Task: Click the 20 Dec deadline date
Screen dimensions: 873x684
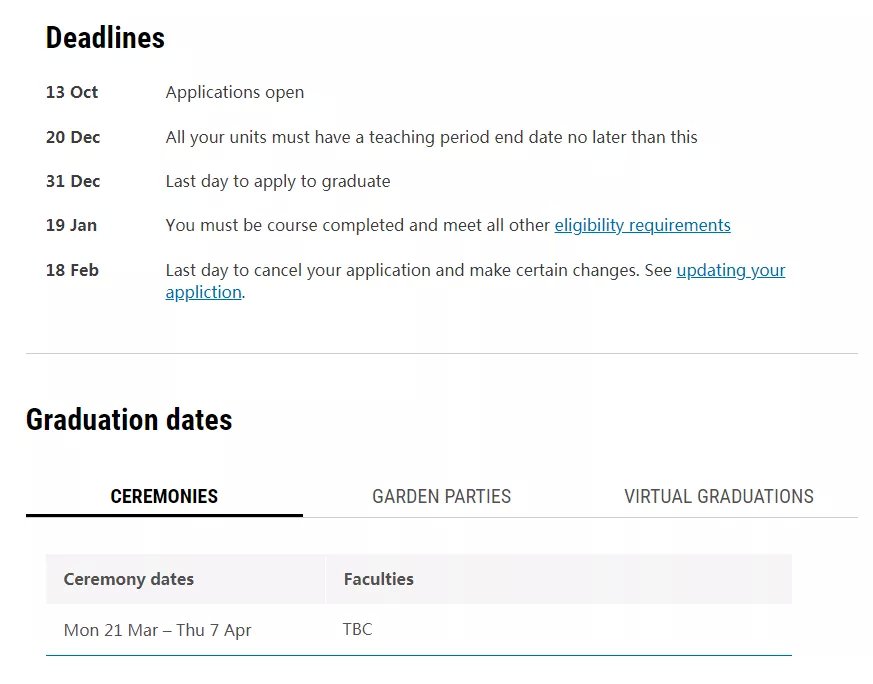Action: point(73,137)
